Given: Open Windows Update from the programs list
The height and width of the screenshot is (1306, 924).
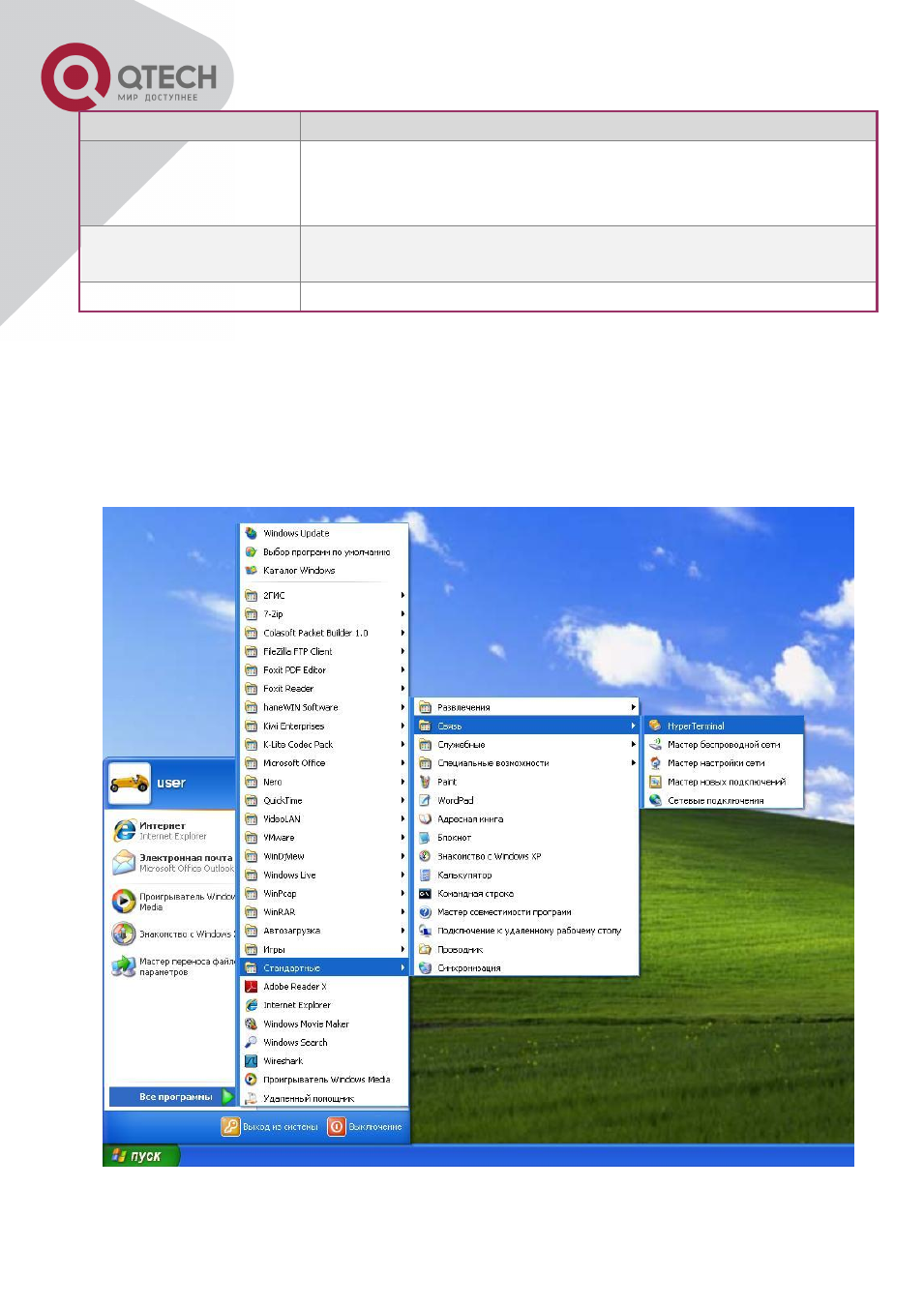Looking at the screenshot, I should [324, 533].
